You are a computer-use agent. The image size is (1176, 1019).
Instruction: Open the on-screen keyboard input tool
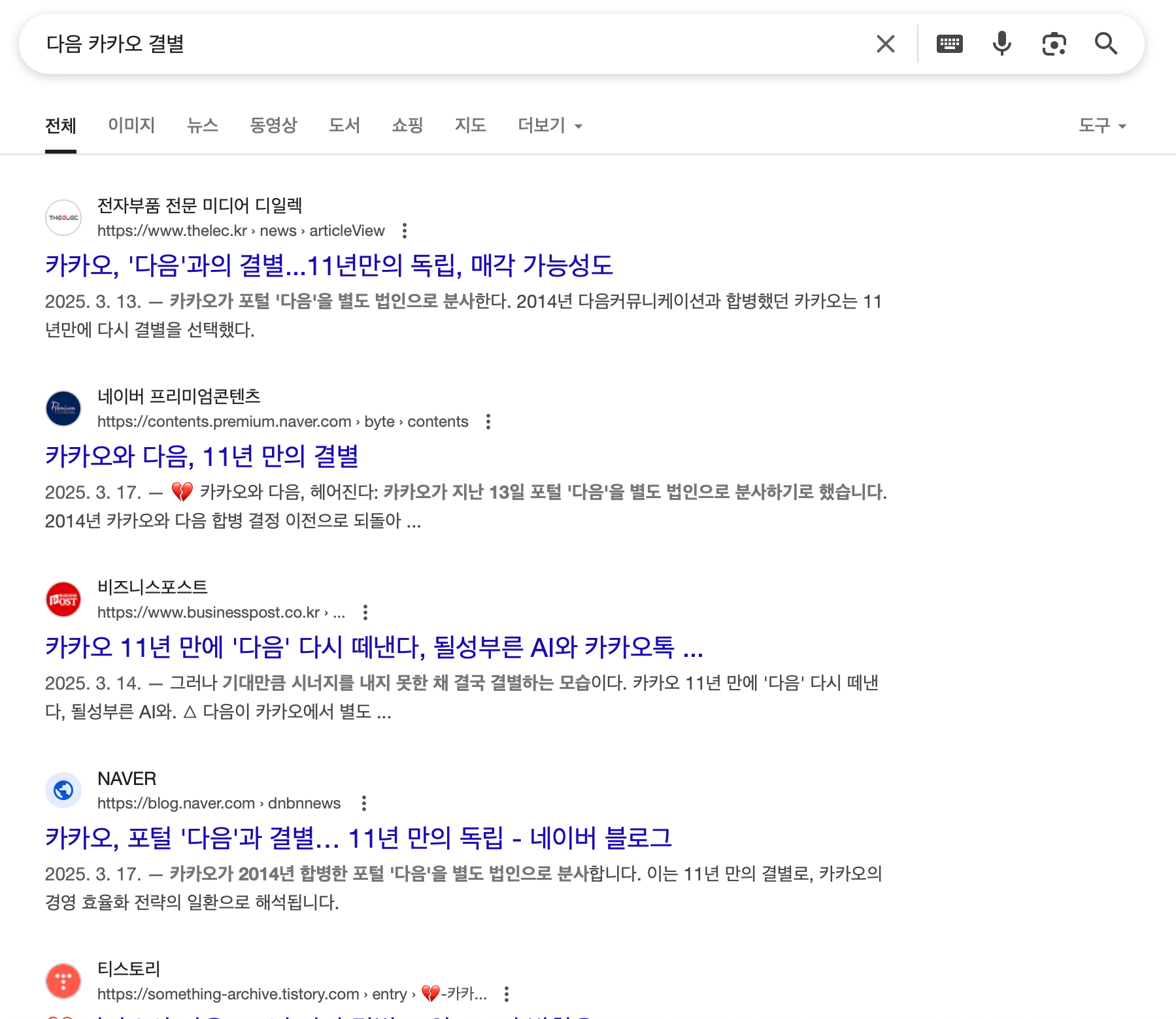click(949, 44)
